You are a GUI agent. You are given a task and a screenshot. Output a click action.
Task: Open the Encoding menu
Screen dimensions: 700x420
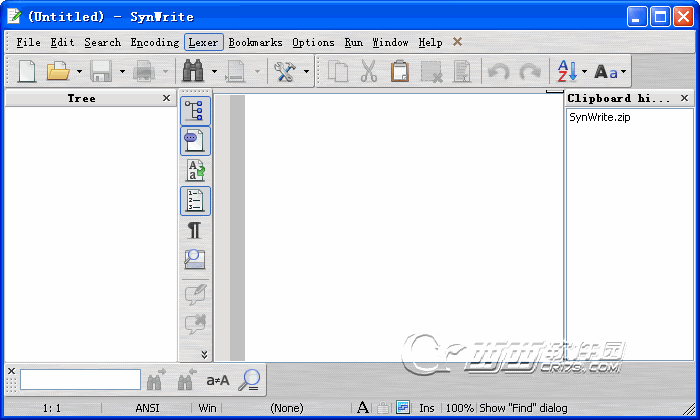155,42
